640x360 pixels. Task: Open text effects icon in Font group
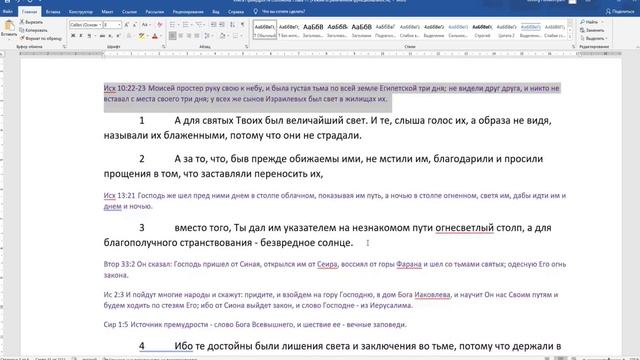pos(129,36)
